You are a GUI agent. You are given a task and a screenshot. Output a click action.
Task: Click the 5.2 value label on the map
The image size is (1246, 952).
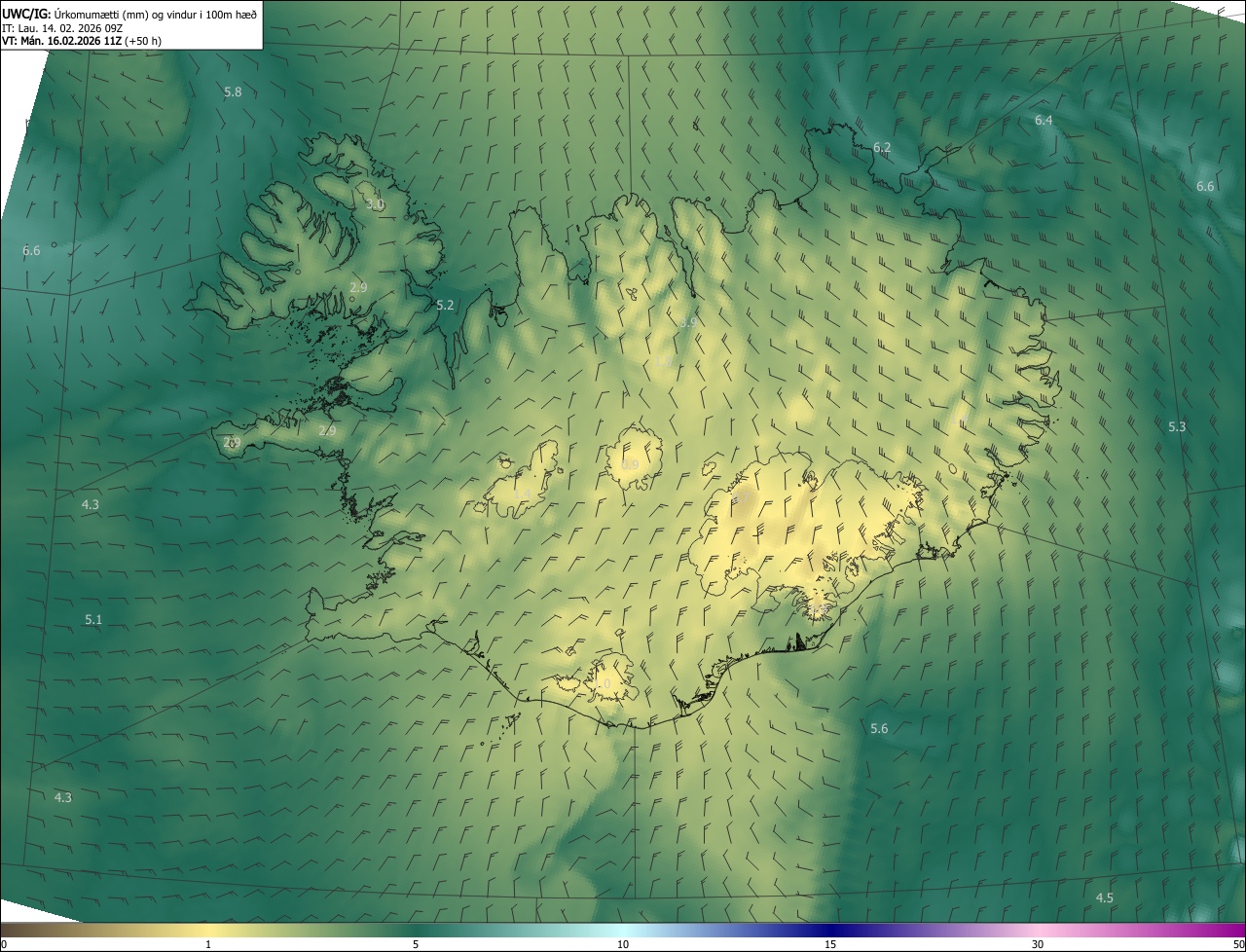click(445, 305)
